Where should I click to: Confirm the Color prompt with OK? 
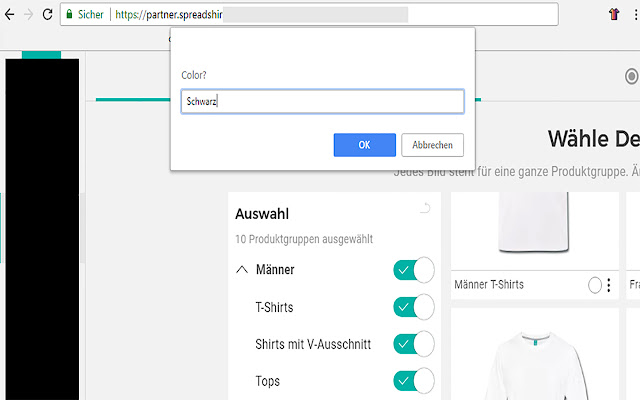(364, 145)
